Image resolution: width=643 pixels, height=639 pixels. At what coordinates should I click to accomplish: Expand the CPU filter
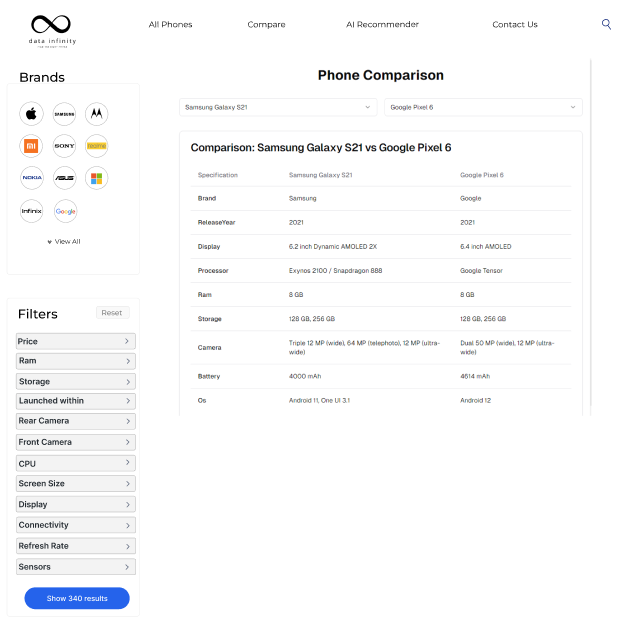pos(76,463)
